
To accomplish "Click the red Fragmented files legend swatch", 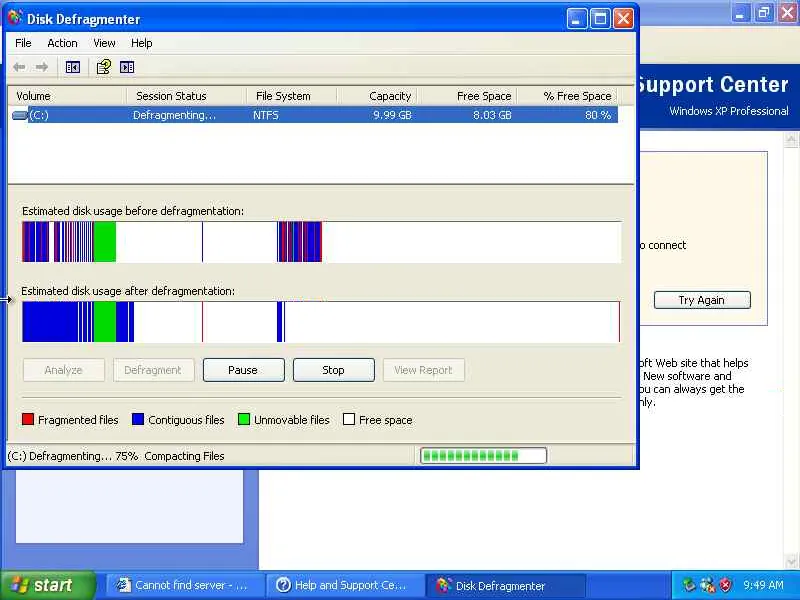I will [x=28, y=419].
